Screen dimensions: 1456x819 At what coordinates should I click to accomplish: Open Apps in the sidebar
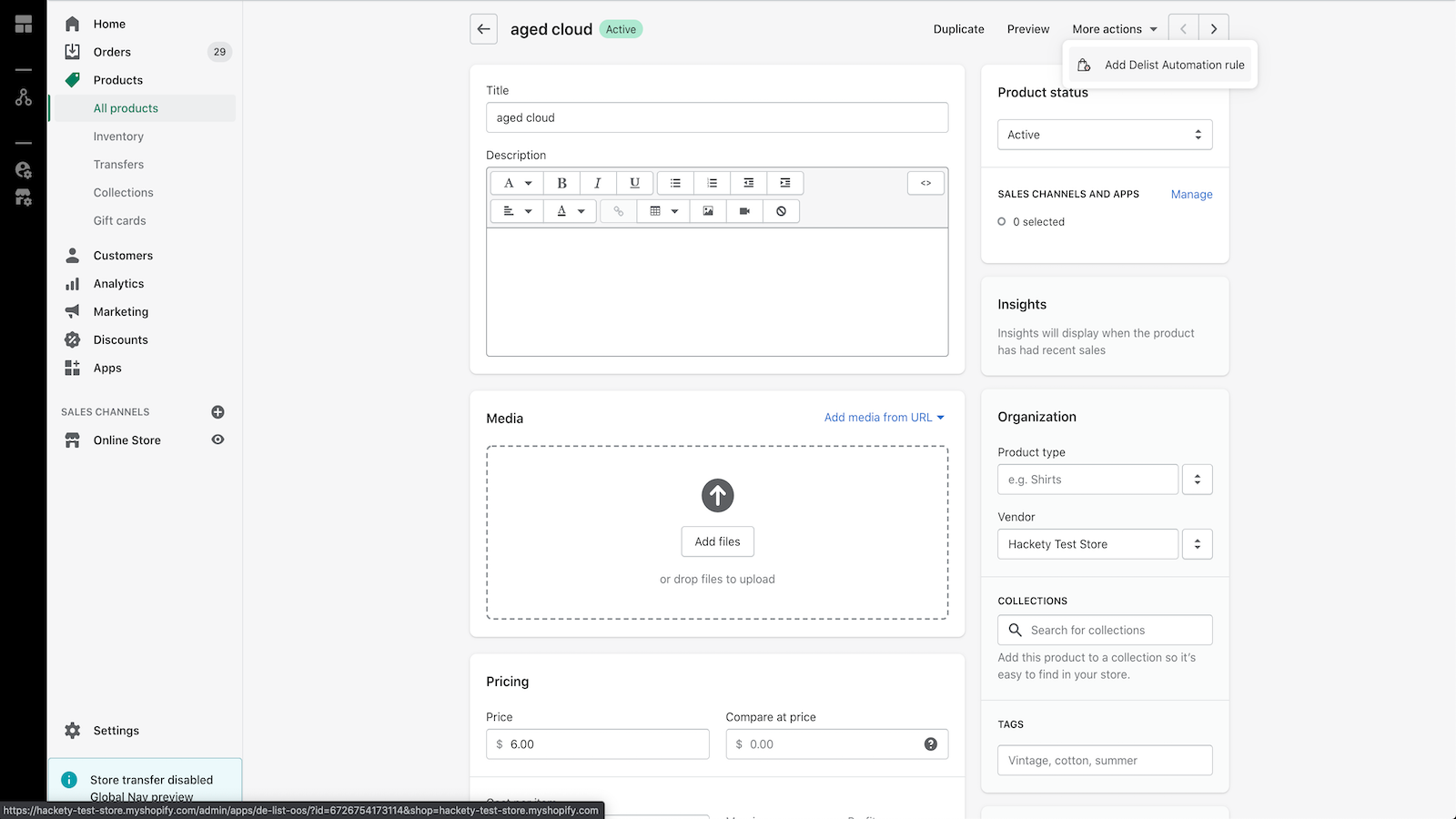[x=107, y=369]
